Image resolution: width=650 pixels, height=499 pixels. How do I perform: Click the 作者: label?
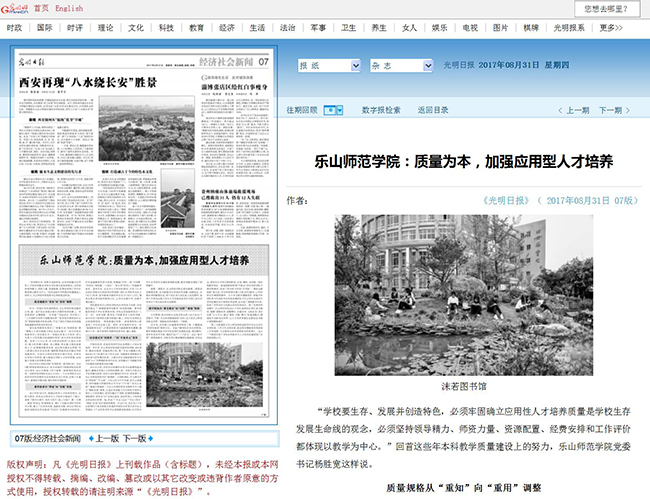pyautogui.click(x=297, y=201)
